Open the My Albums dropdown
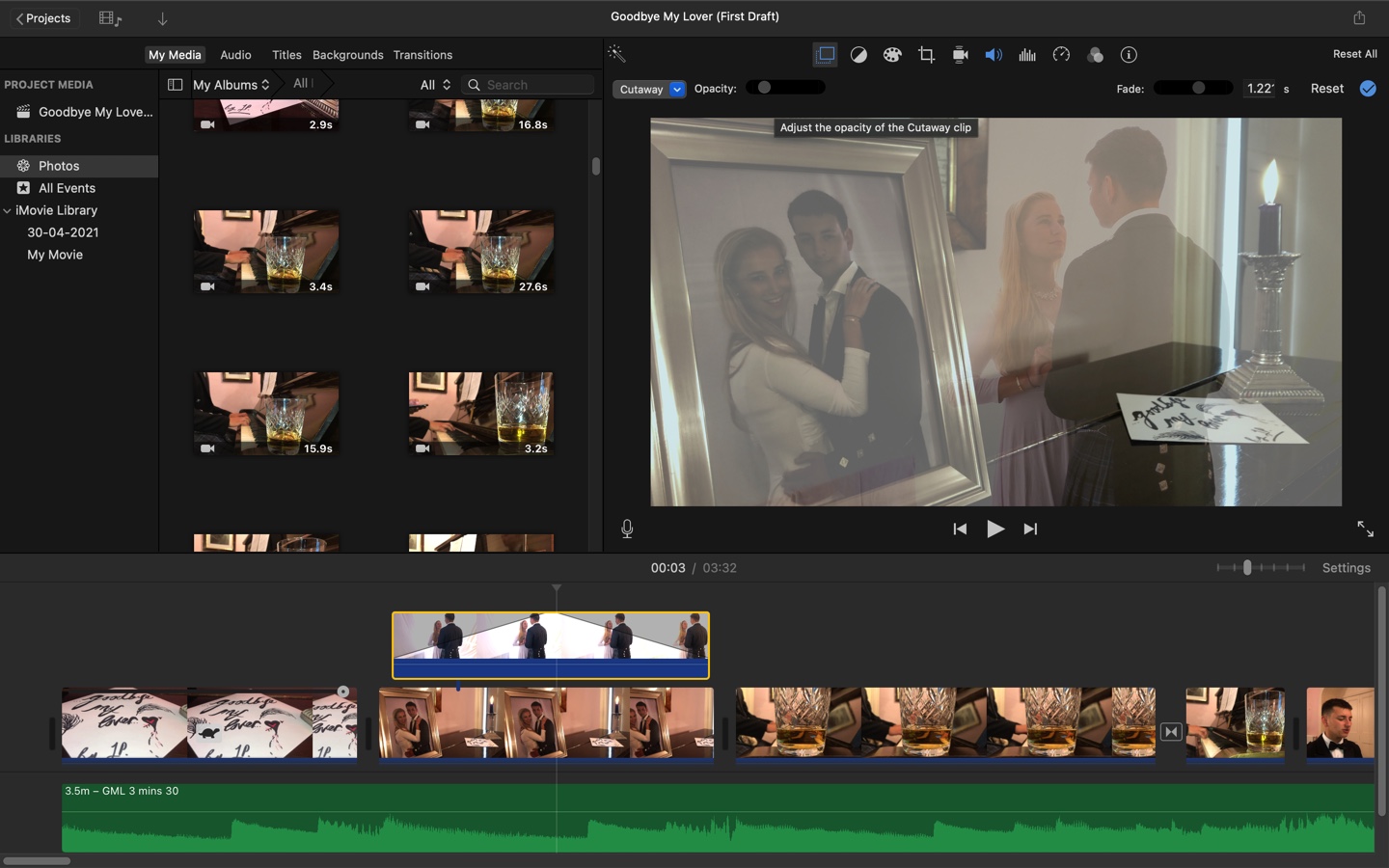Screen dimensions: 1389x868 tap(231, 85)
